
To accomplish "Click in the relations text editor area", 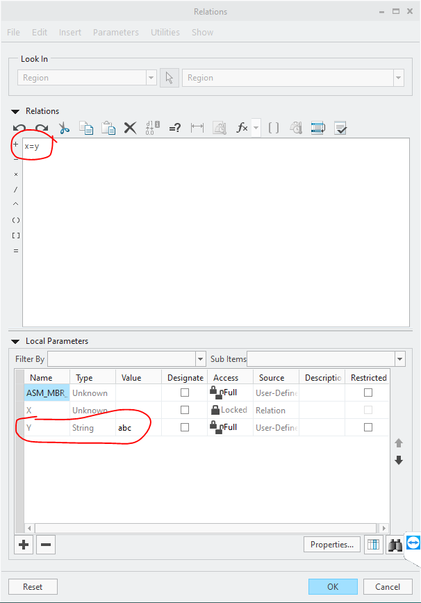I will click(216, 233).
